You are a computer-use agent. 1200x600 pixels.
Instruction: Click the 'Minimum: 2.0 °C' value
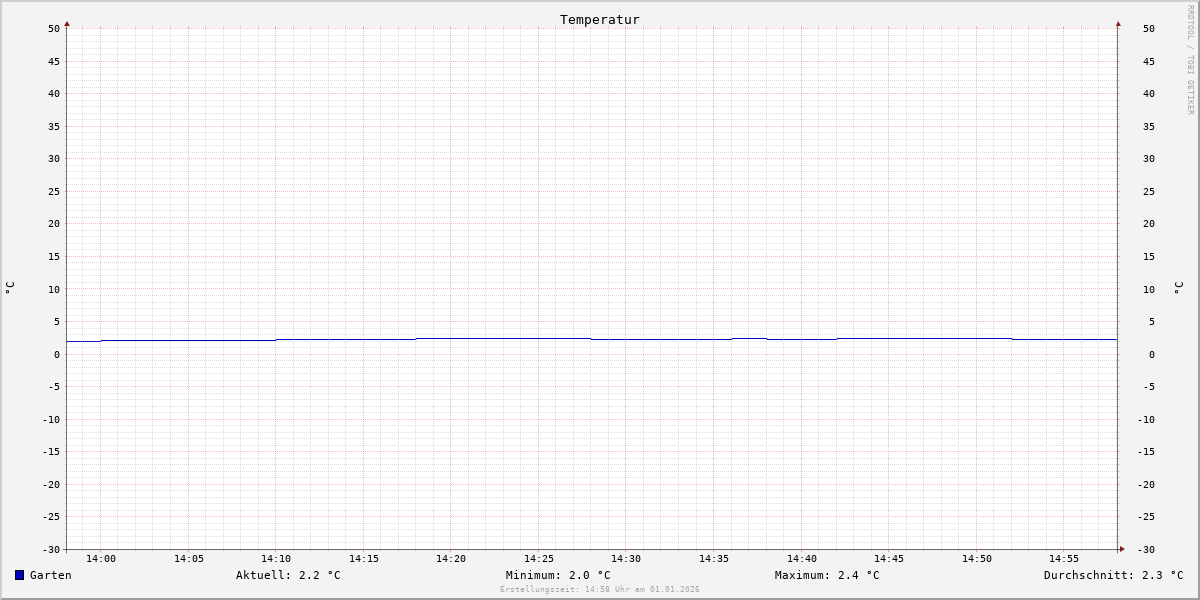pyautogui.click(x=558, y=575)
